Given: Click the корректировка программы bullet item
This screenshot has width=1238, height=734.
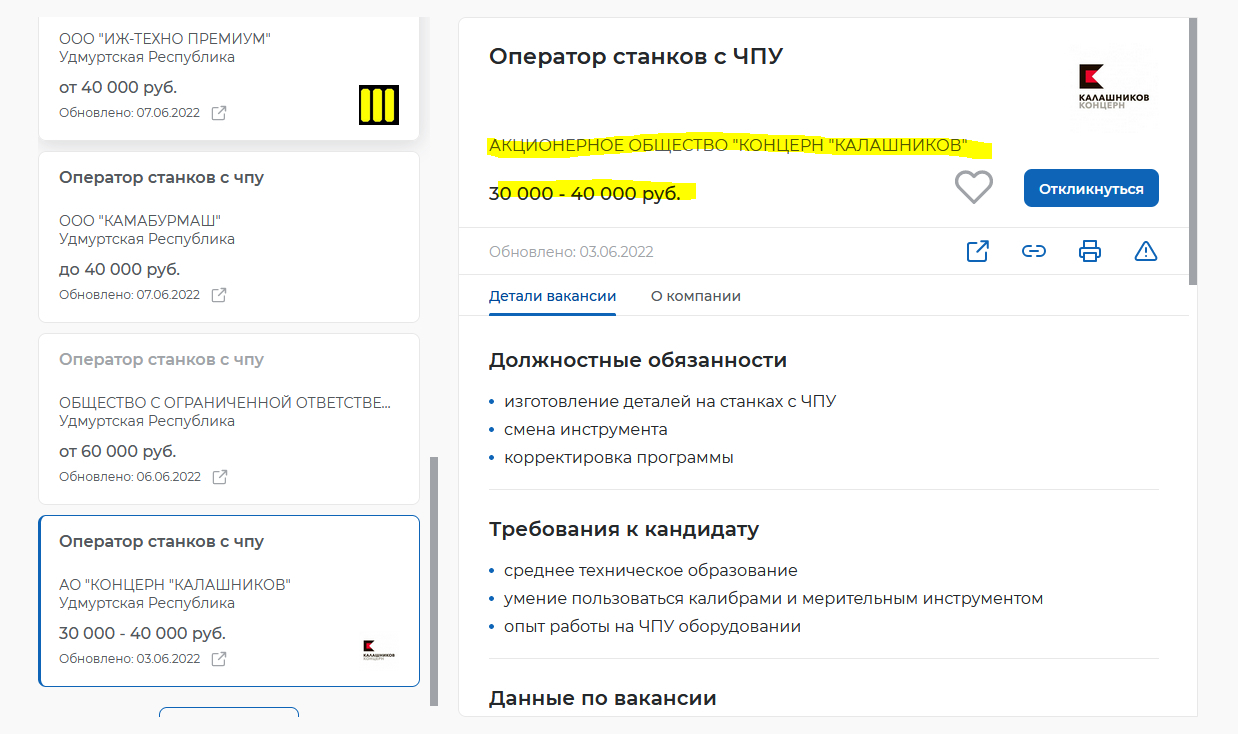Looking at the screenshot, I should click(619, 457).
